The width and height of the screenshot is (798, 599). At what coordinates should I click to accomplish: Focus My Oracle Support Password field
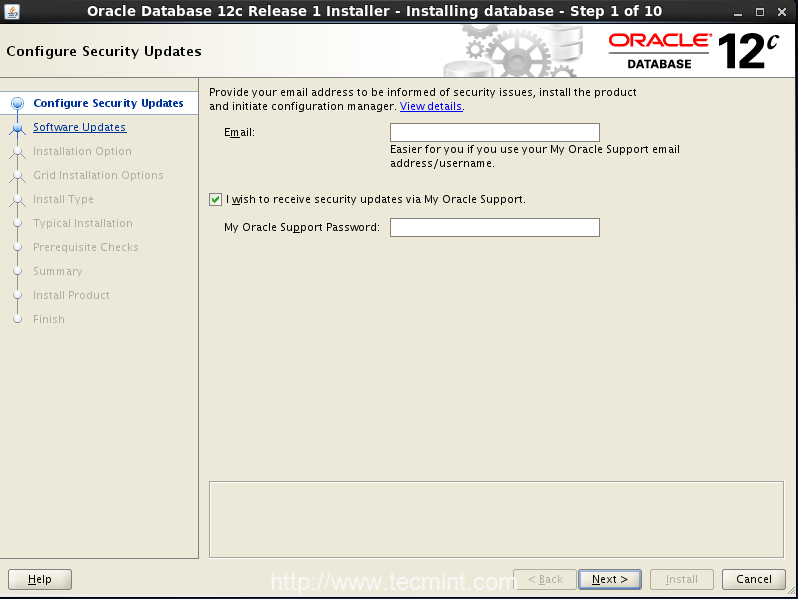495,227
